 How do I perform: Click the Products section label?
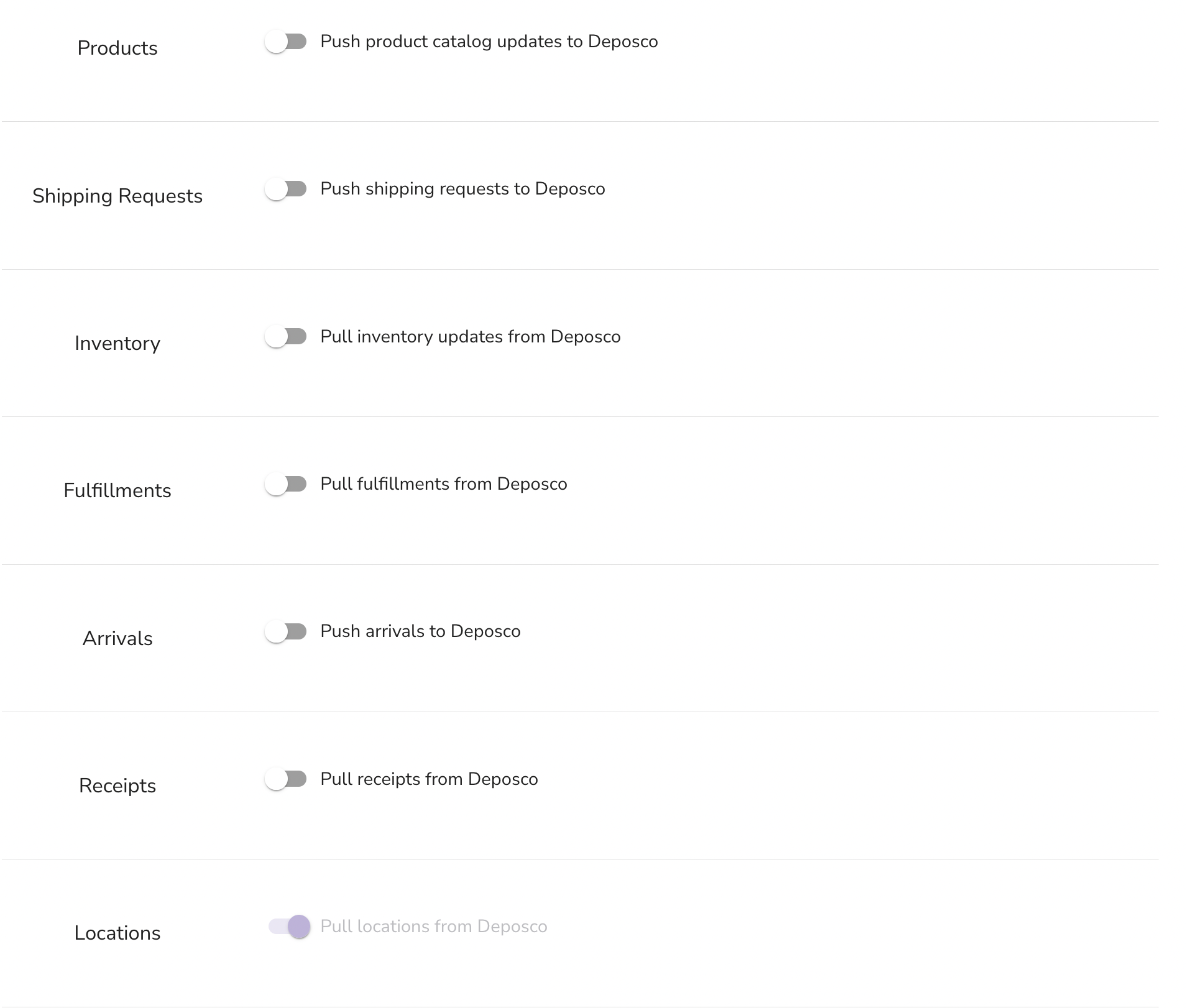(117, 48)
